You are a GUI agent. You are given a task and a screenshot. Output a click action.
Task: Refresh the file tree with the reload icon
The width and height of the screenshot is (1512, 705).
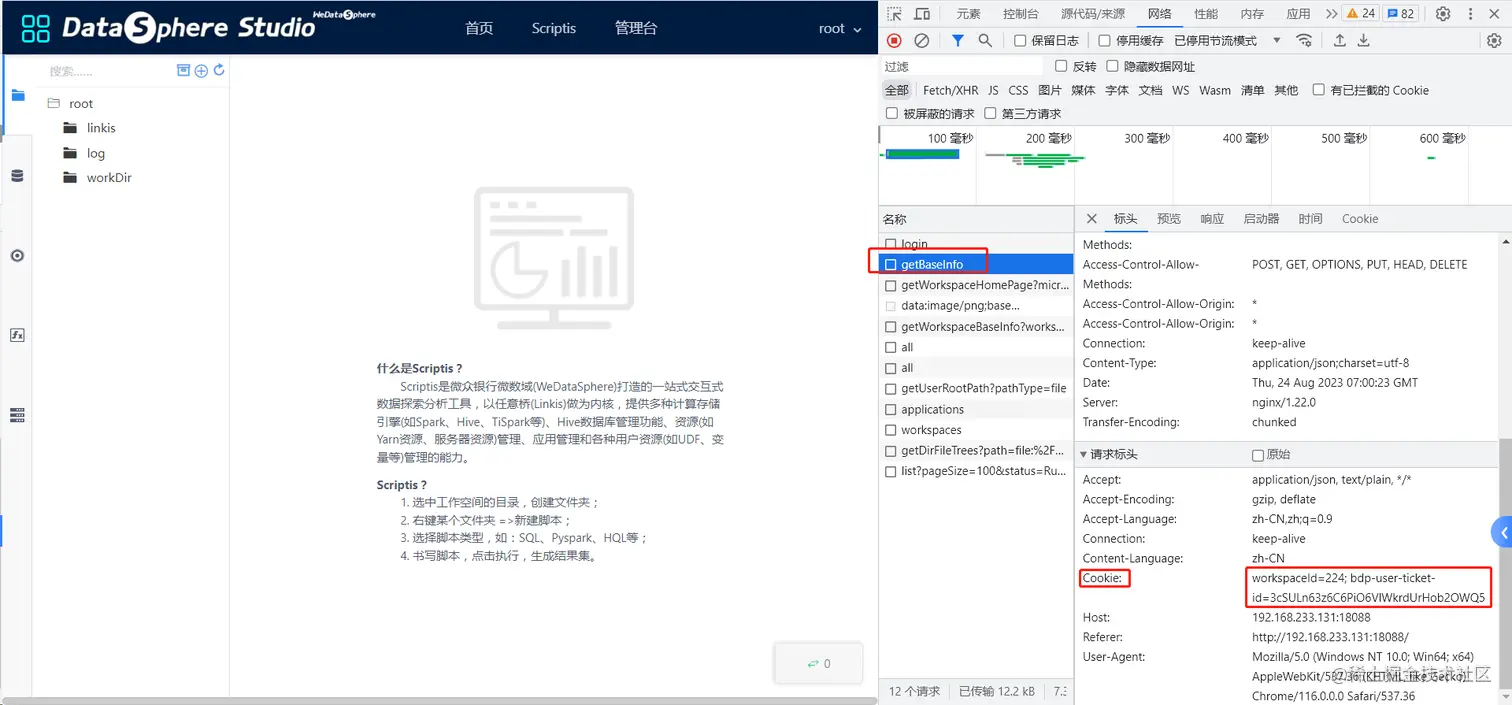click(219, 70)
